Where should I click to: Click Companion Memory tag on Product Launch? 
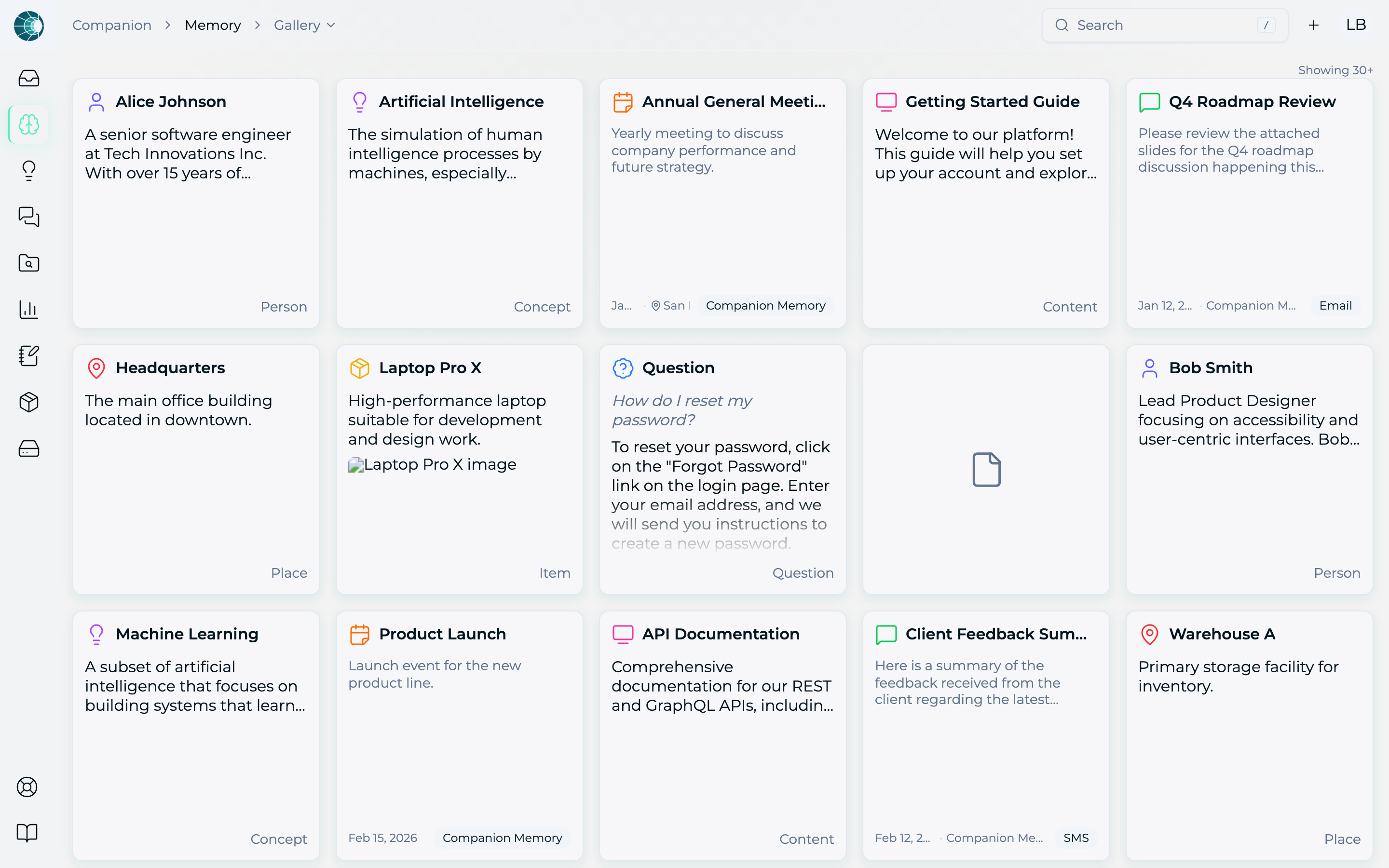tap(502, 838)
